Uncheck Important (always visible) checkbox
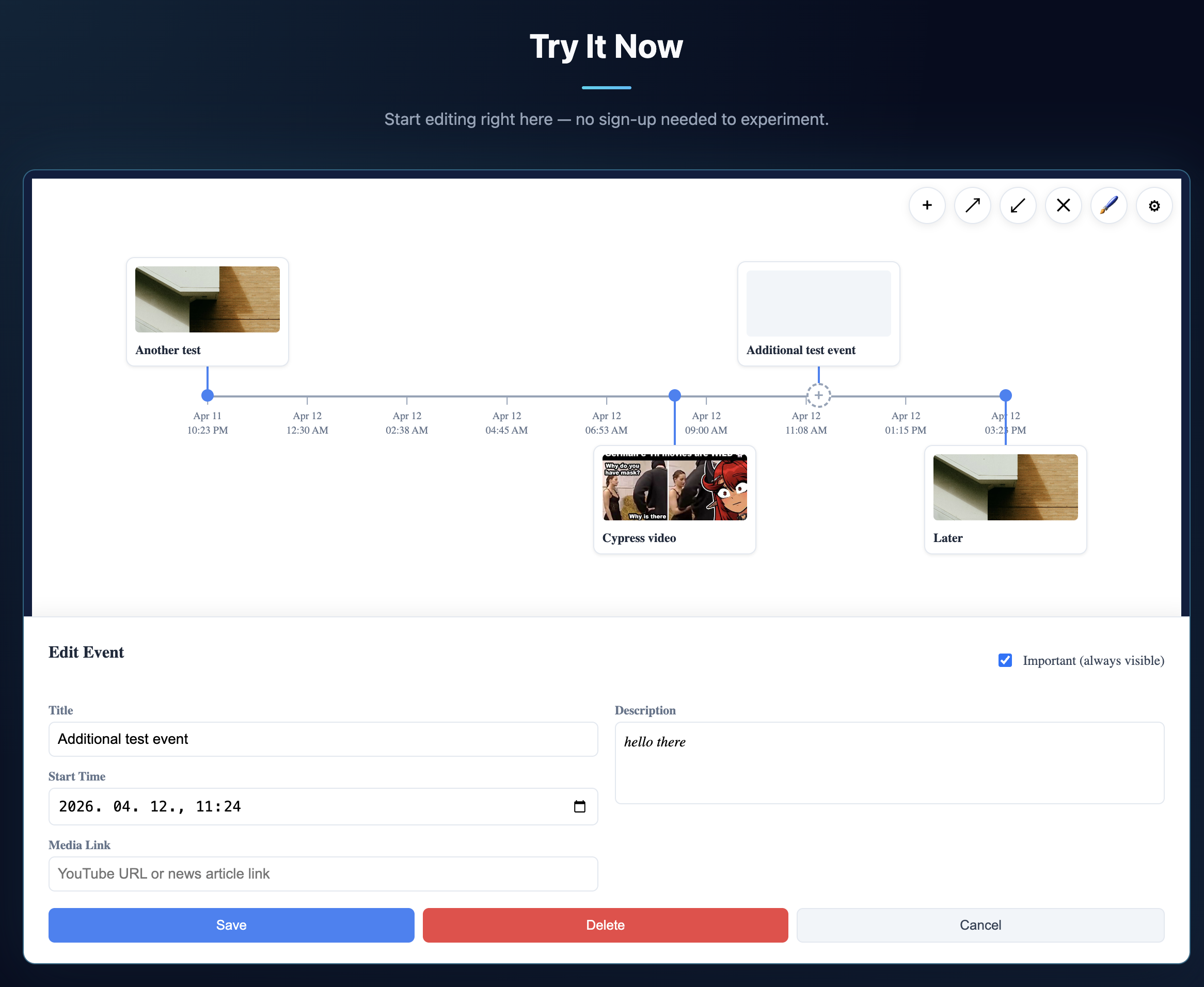1204x987 pixels. point(1005,660)
